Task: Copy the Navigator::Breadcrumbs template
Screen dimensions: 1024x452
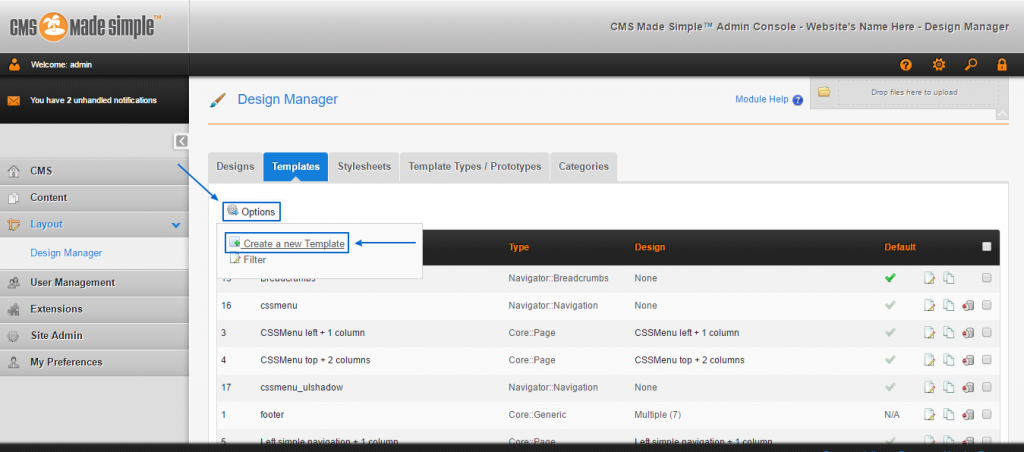Action: pos(949,278)
